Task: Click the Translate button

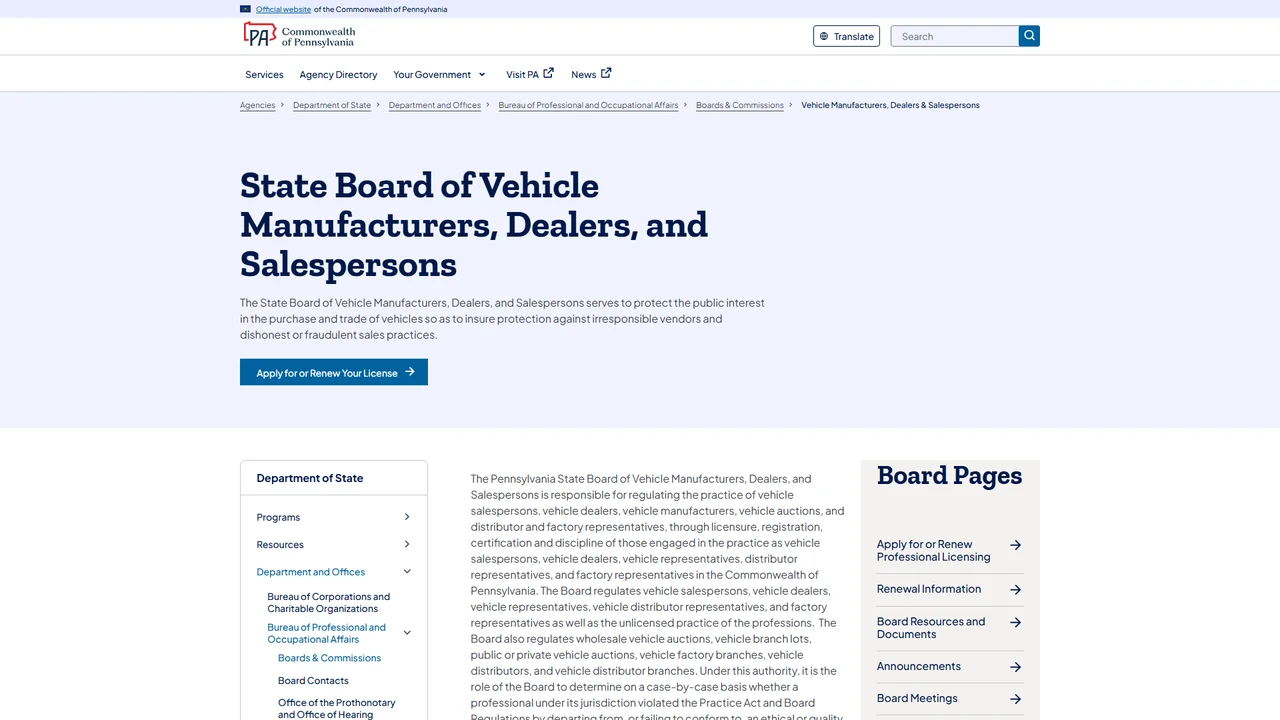Action: click(x=847, y=36)
